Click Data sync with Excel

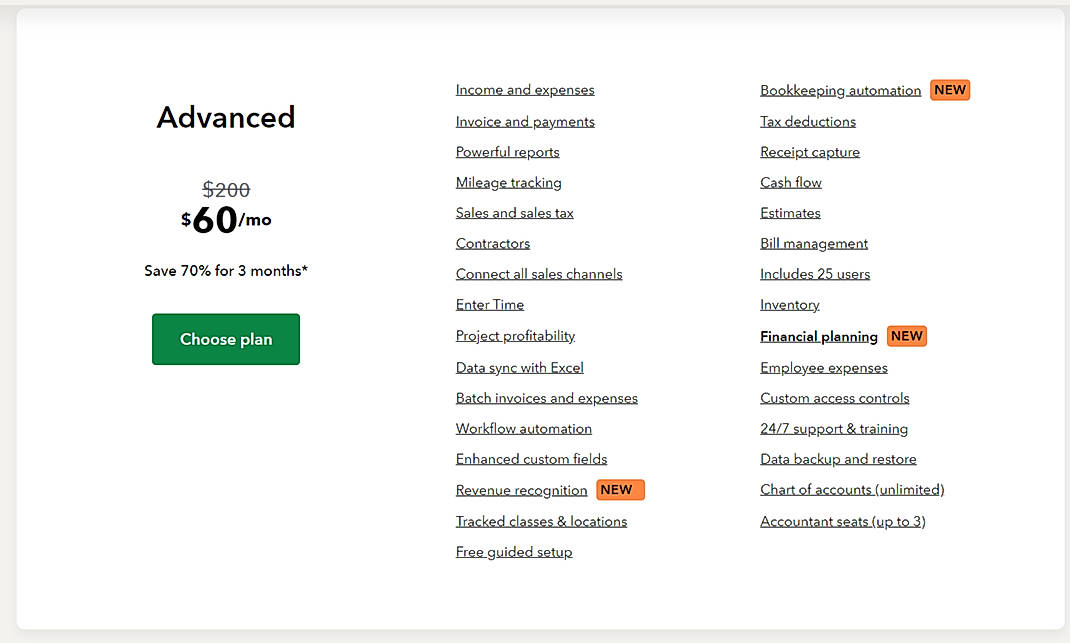[519, 366]
